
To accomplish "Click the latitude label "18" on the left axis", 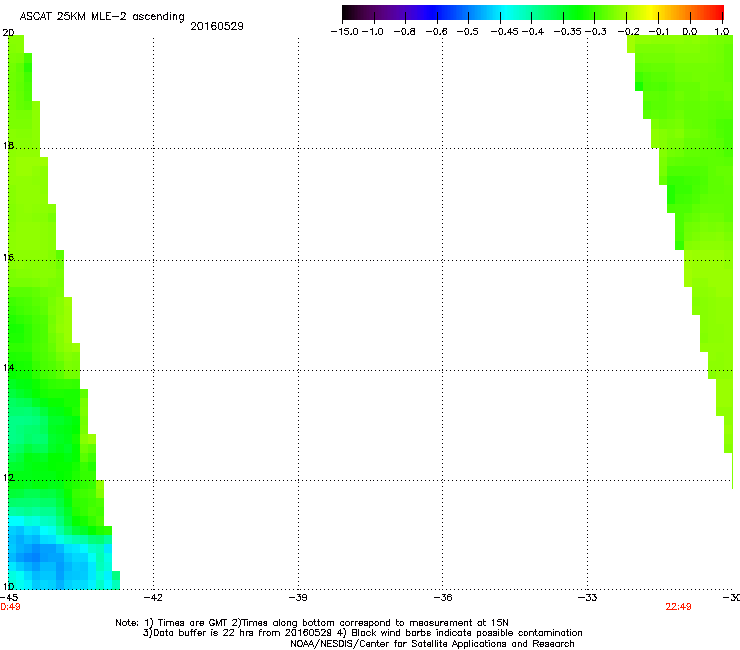I will pyautogui.click(x=8, y=145).
